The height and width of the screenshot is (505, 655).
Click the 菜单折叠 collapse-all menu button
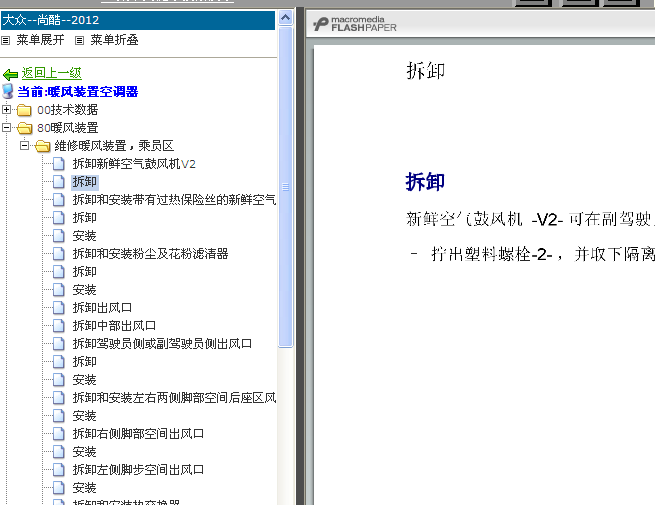(x=114, y=40)
